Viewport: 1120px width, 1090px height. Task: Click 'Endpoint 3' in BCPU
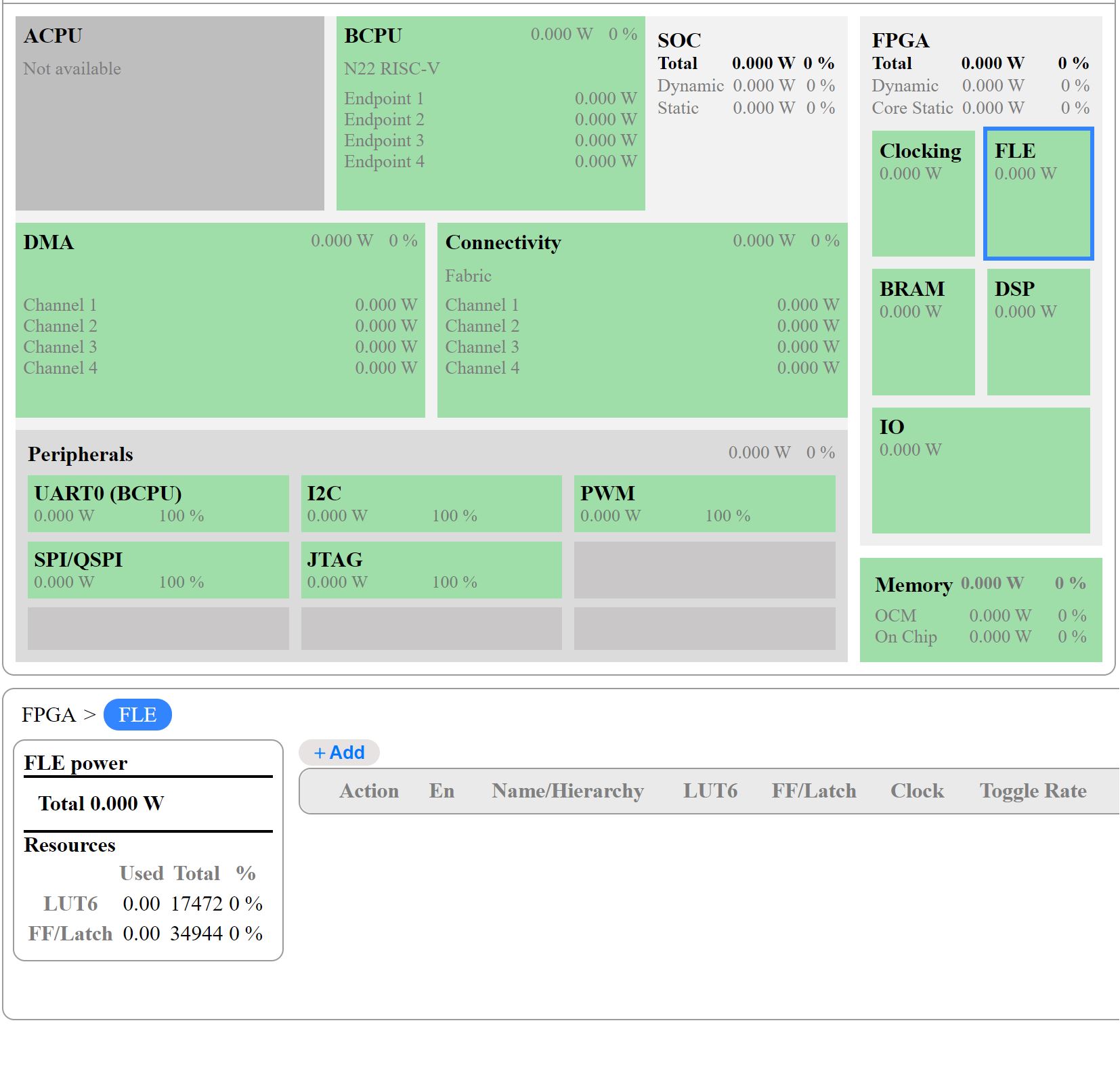(384, 140)
